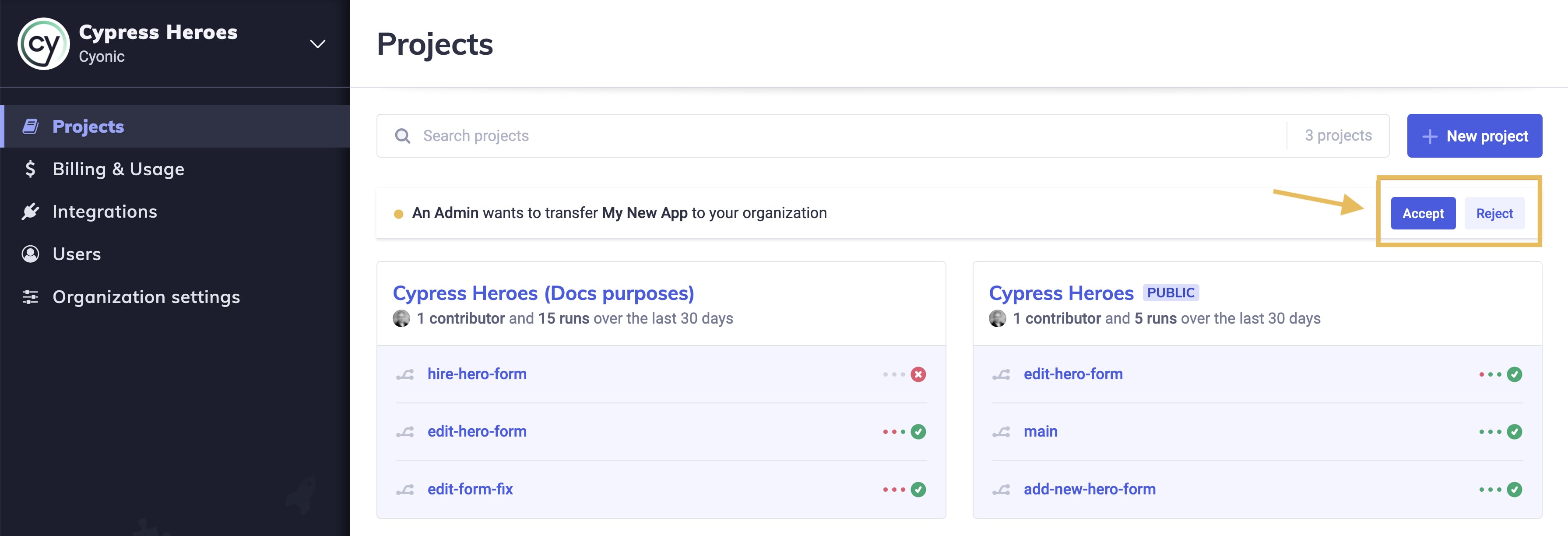Viewport: 1568px width, 536px height.
Task: Click the Cypress logo avatar
Action: pos(43,44)
